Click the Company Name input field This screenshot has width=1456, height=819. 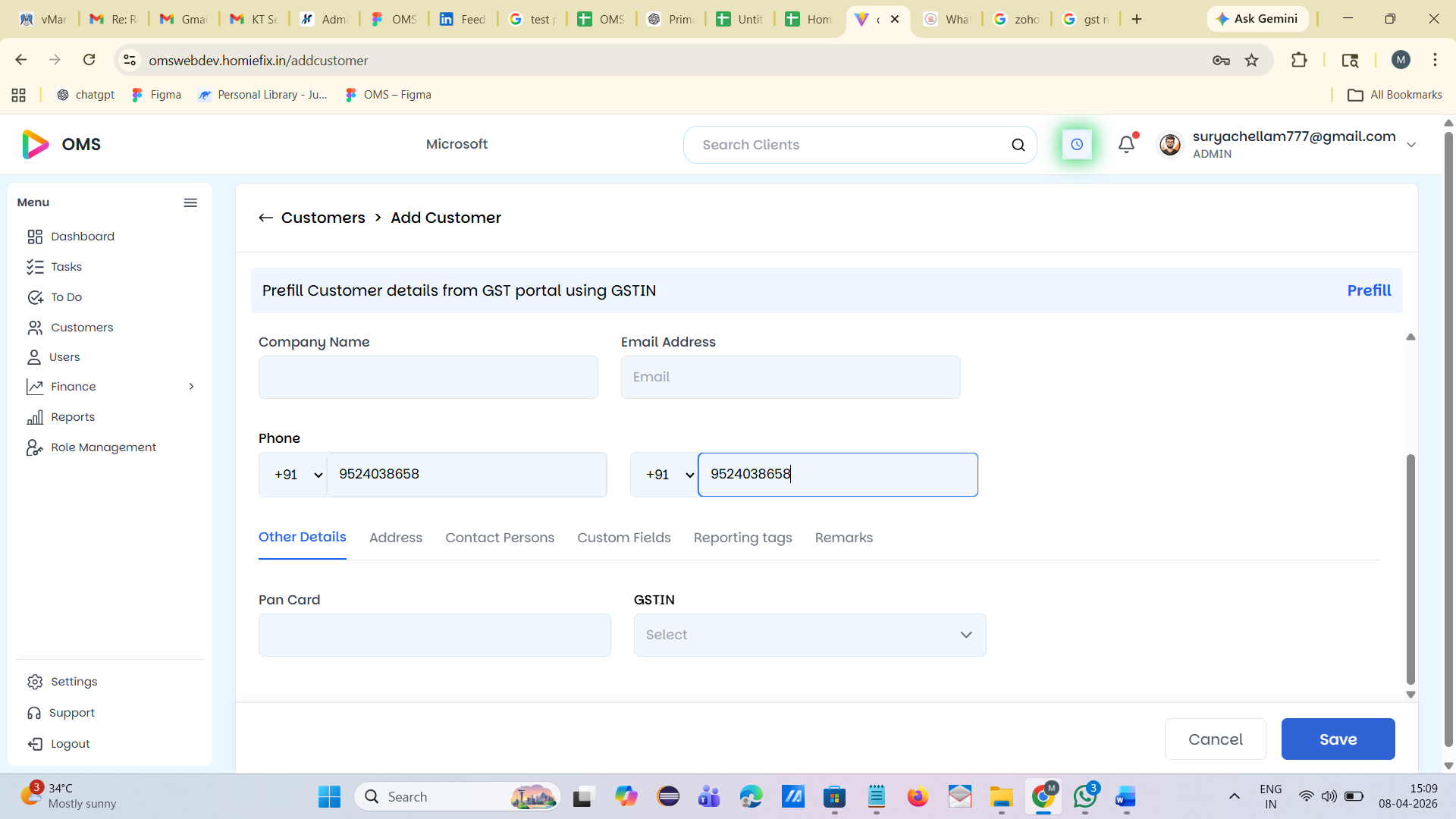click(428, 377)
